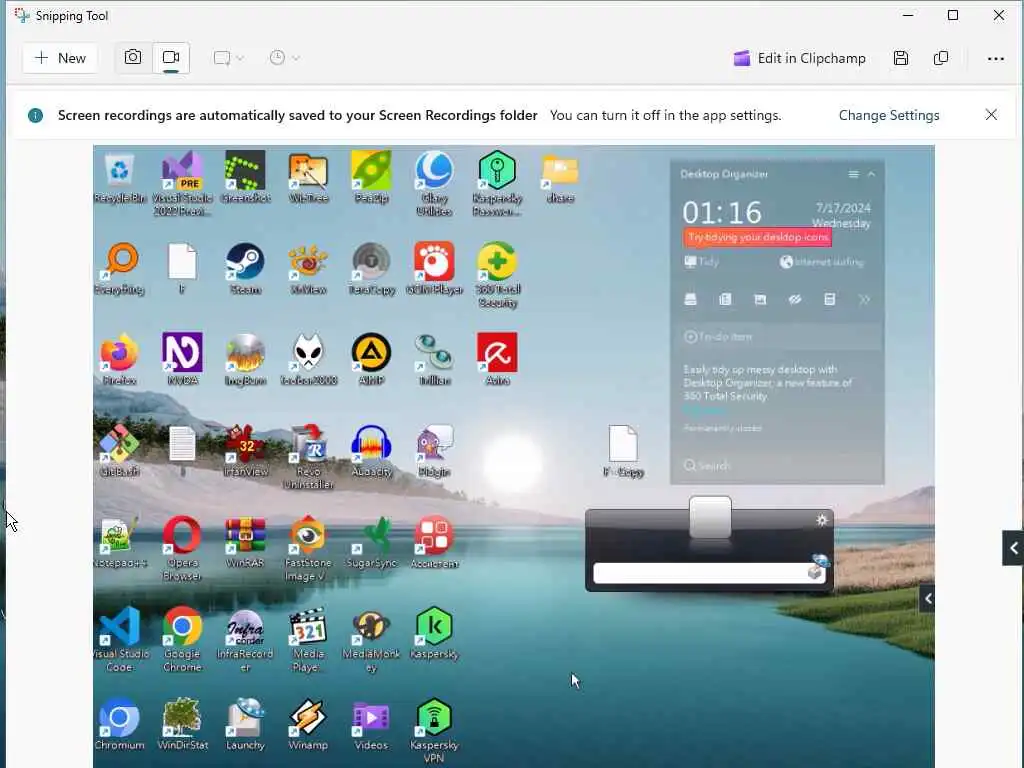Click the PeaZip desktop icon
Screen dimensions: 1024x768
(x=371, y=178)
